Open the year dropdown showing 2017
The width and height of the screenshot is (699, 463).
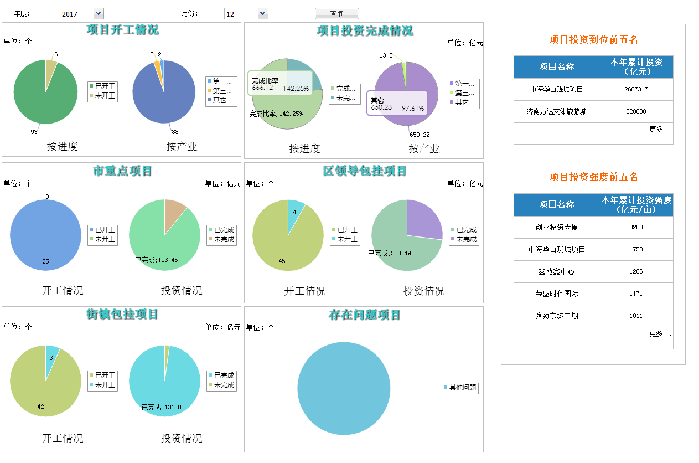tap(98, 14)
